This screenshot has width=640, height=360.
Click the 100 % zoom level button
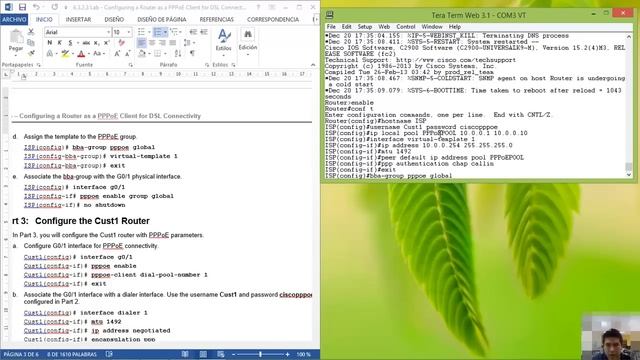tap(304, 354)
